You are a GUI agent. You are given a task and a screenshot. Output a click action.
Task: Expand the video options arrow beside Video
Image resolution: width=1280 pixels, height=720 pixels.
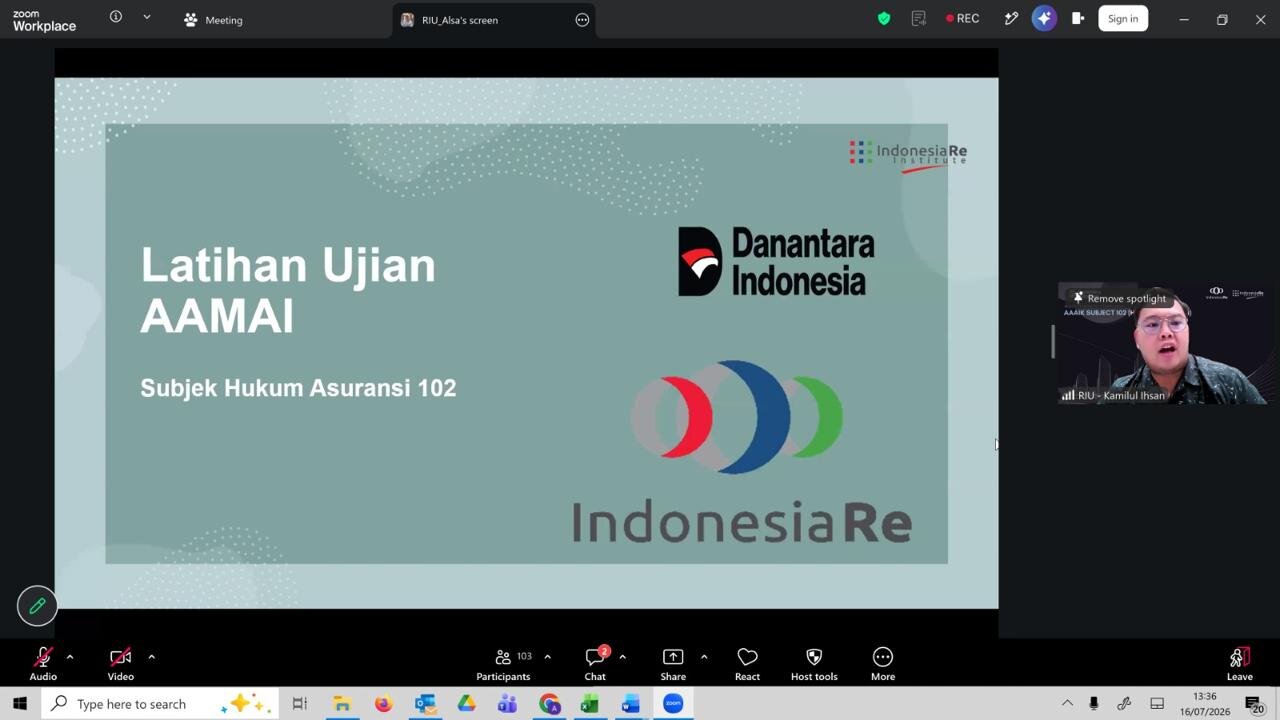click(151, 657)
